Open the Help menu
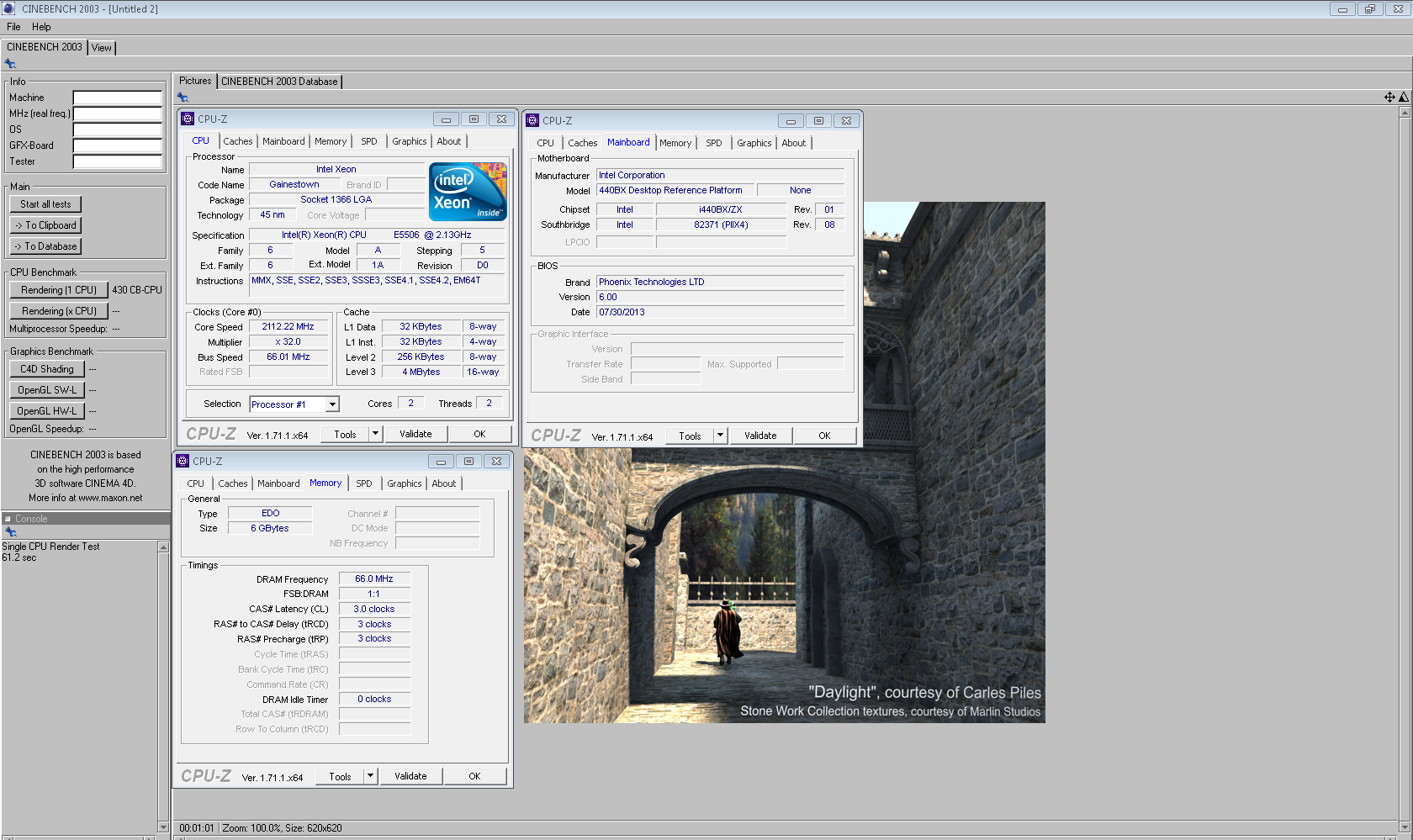Screen dimensions: 1413x840 [41, 27]
